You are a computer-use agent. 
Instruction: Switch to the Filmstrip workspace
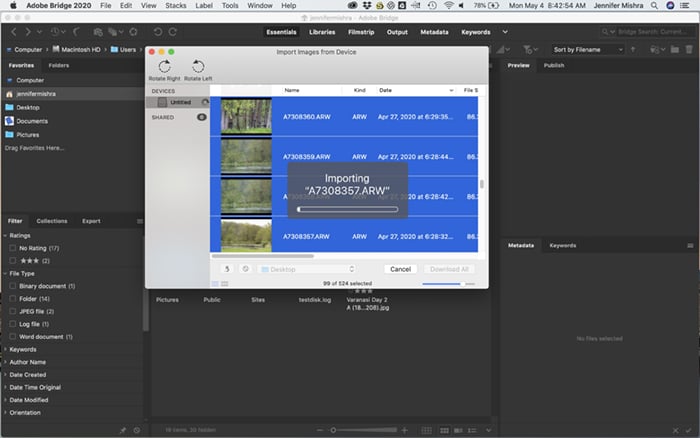click(361, 32)
